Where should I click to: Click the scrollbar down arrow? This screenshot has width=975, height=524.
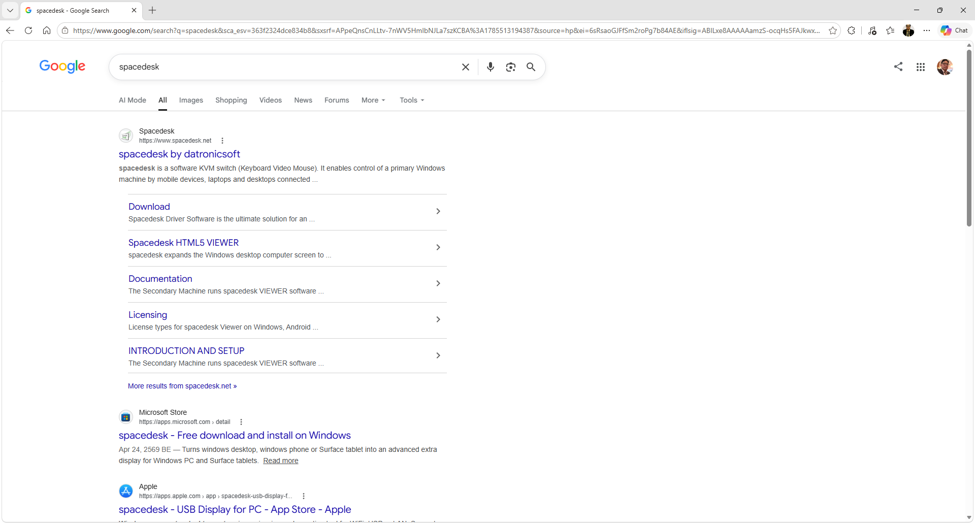tap(969, 518)
